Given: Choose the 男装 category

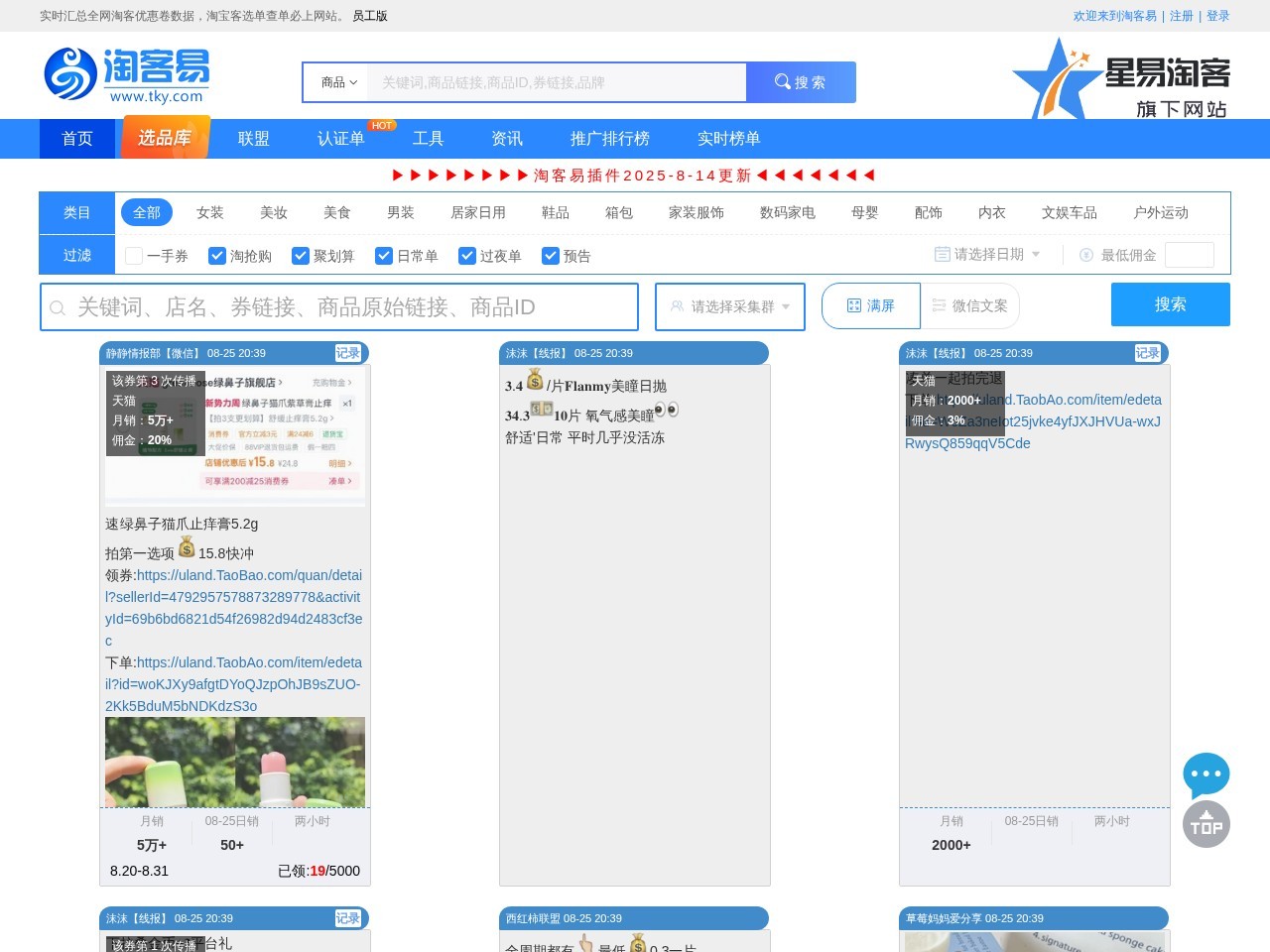Looking at the screenshot, I should coord(401,212).
